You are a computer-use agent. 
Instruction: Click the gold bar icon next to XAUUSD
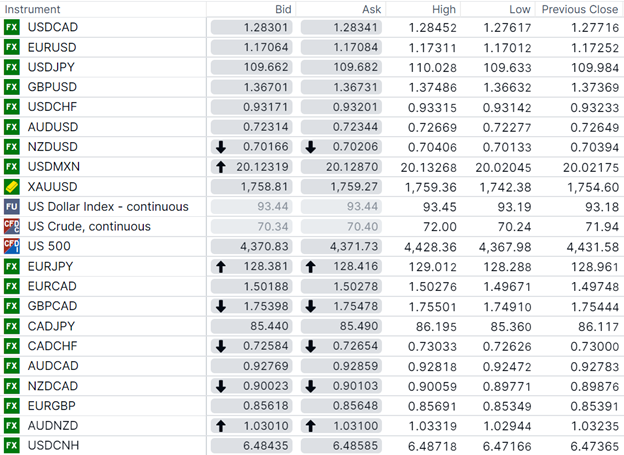12,186
